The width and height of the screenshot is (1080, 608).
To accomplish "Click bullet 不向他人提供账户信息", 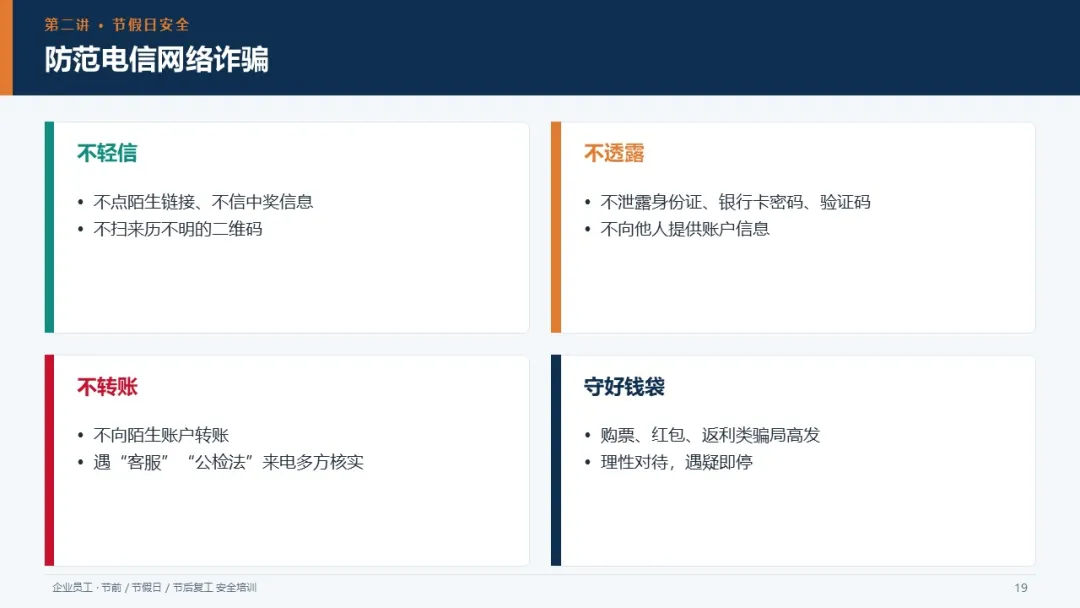I will coord(685,229).
